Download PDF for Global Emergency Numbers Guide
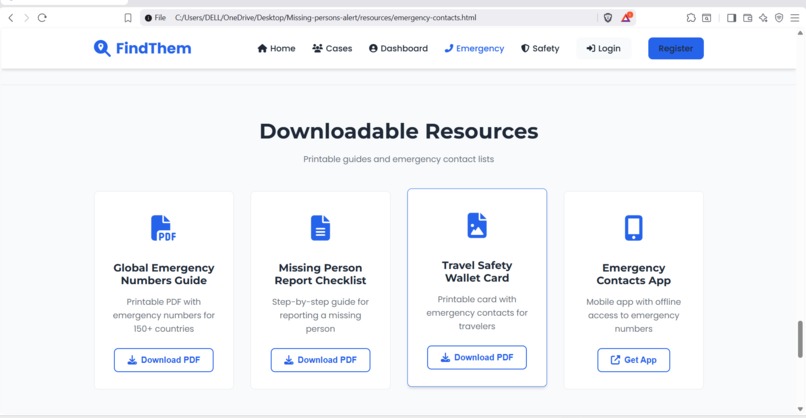The height and width of the screenshot is (418, 806). (163, 360)
